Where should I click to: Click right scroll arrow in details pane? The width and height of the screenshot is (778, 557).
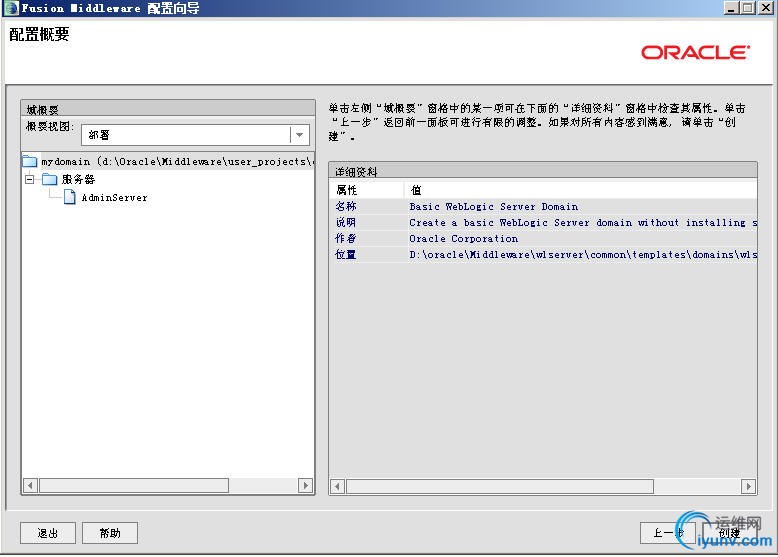(x=748, y=487)
